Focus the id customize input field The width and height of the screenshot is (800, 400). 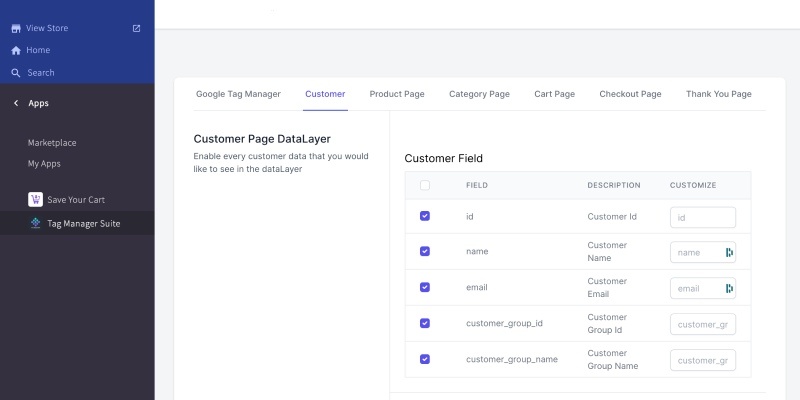tap(703, 217)
